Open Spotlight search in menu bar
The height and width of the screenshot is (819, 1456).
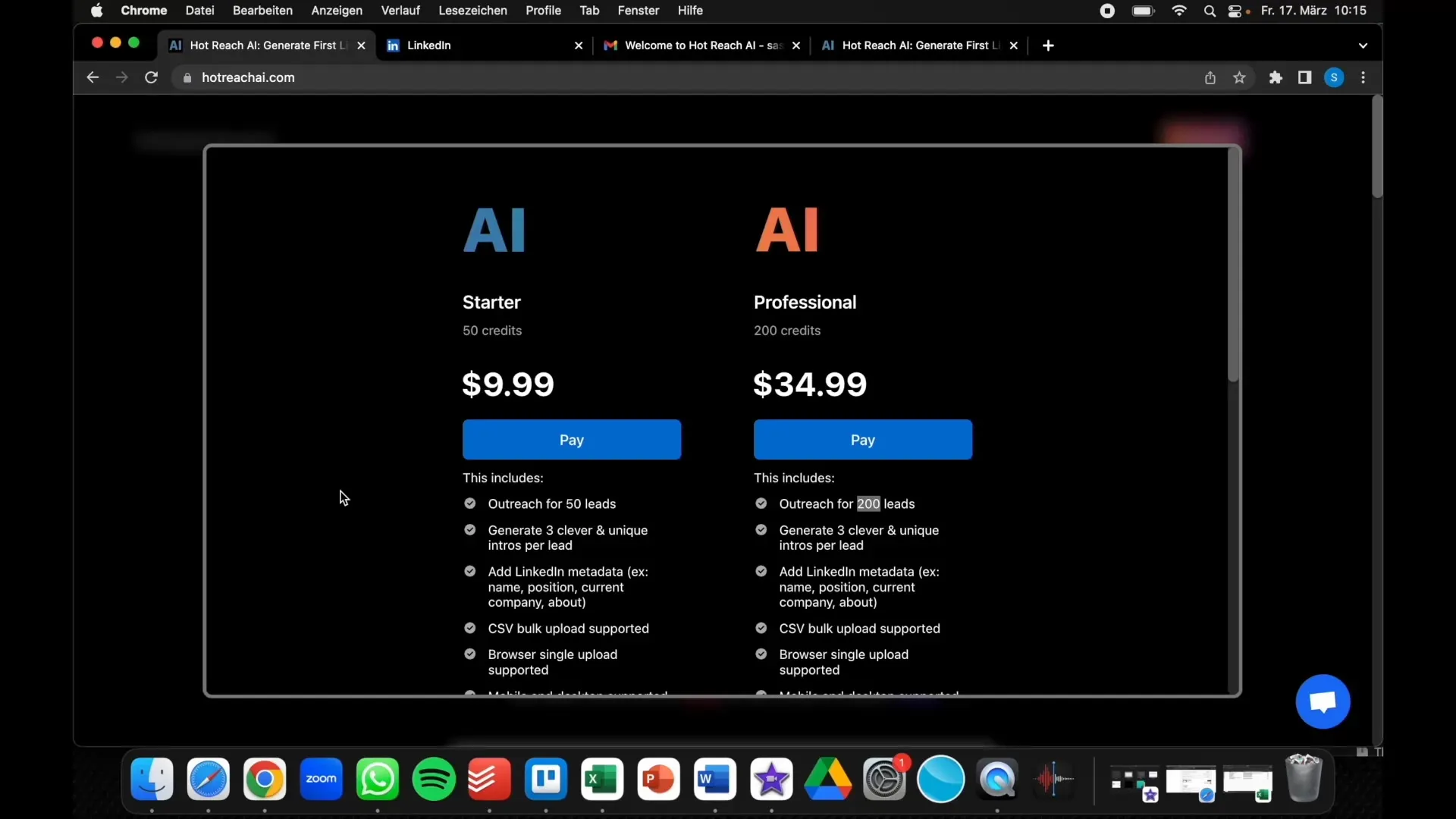click(1210, 11)
